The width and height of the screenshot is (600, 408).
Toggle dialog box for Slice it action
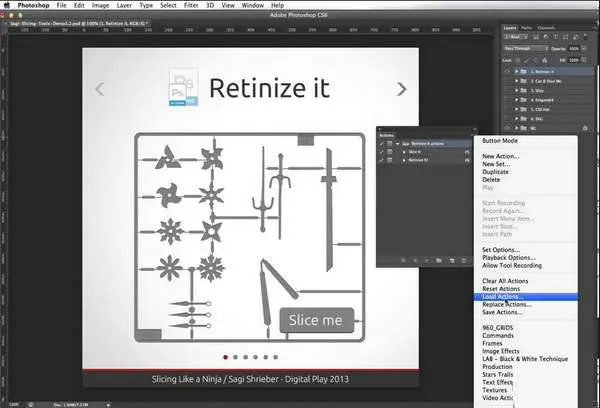tap(389, 152)
